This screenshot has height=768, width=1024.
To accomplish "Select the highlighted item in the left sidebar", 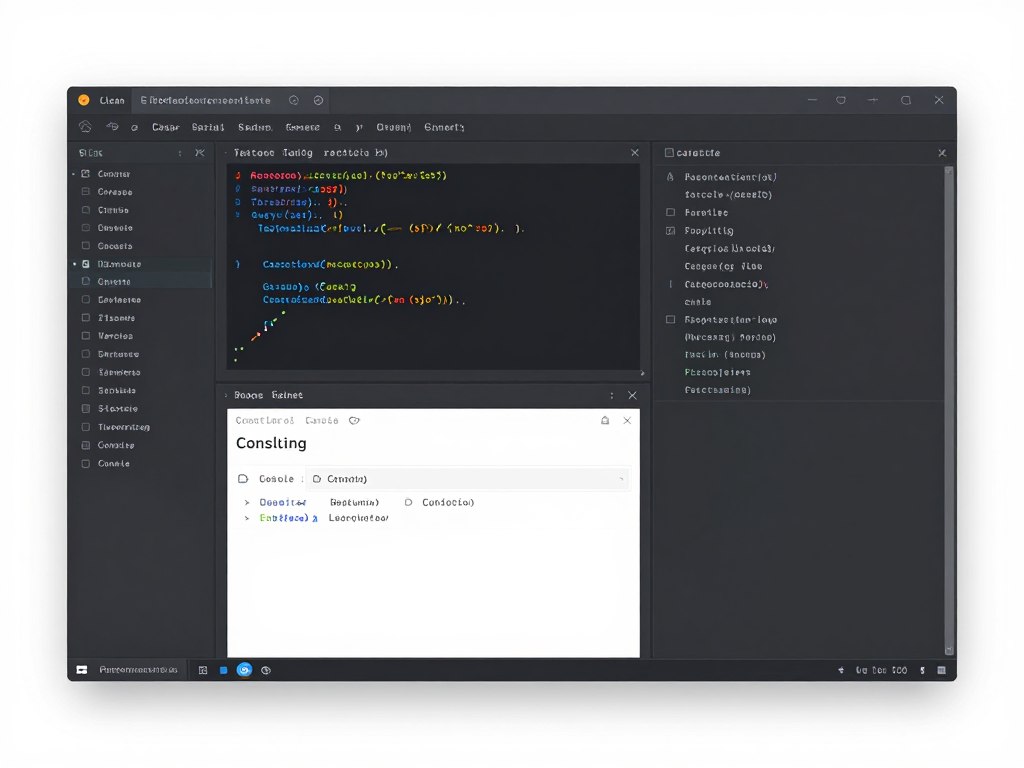I will pyautogui.click(x=119, y=264).
